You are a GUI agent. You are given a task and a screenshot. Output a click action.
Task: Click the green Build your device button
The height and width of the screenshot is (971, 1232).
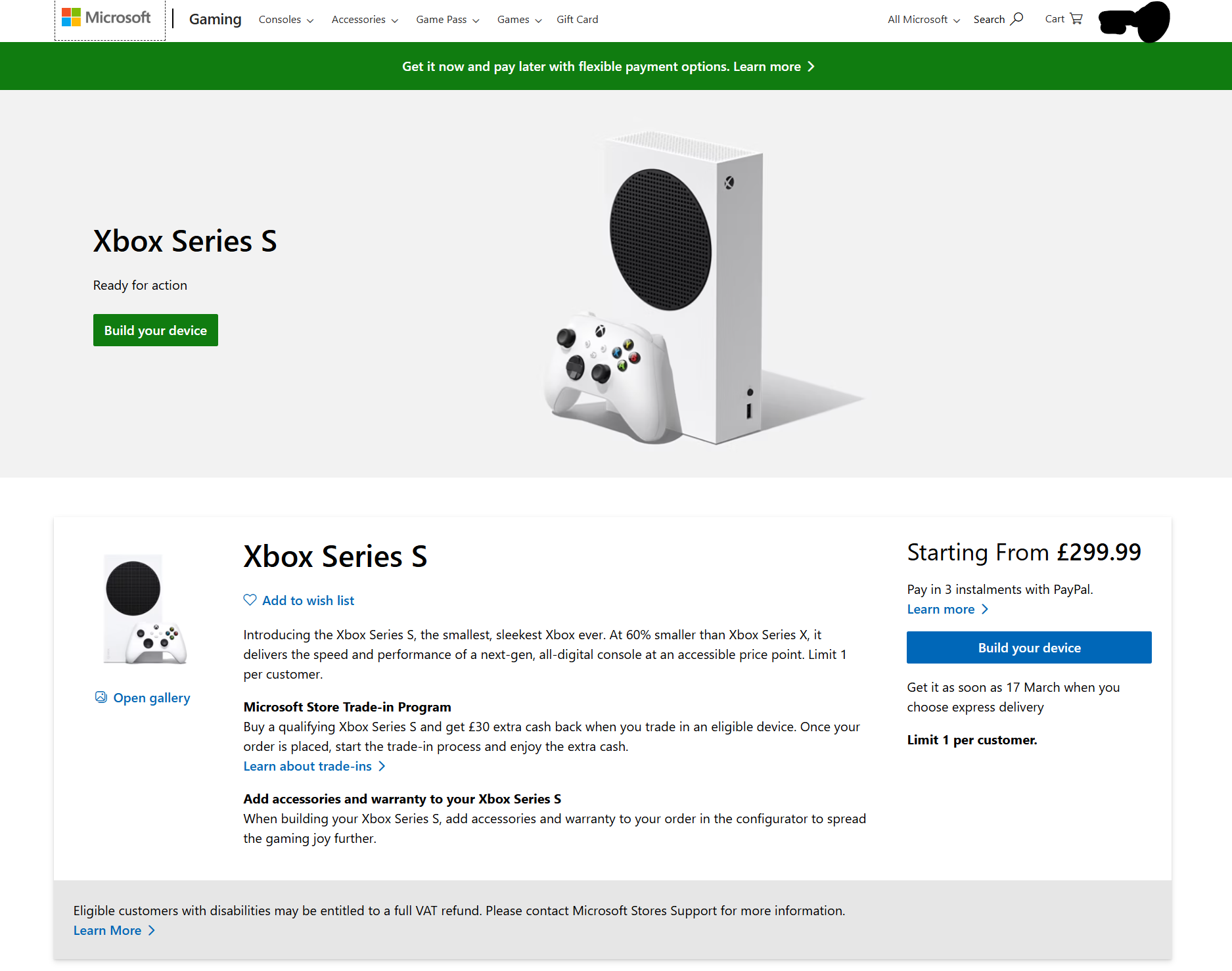(x=156, y=330)
